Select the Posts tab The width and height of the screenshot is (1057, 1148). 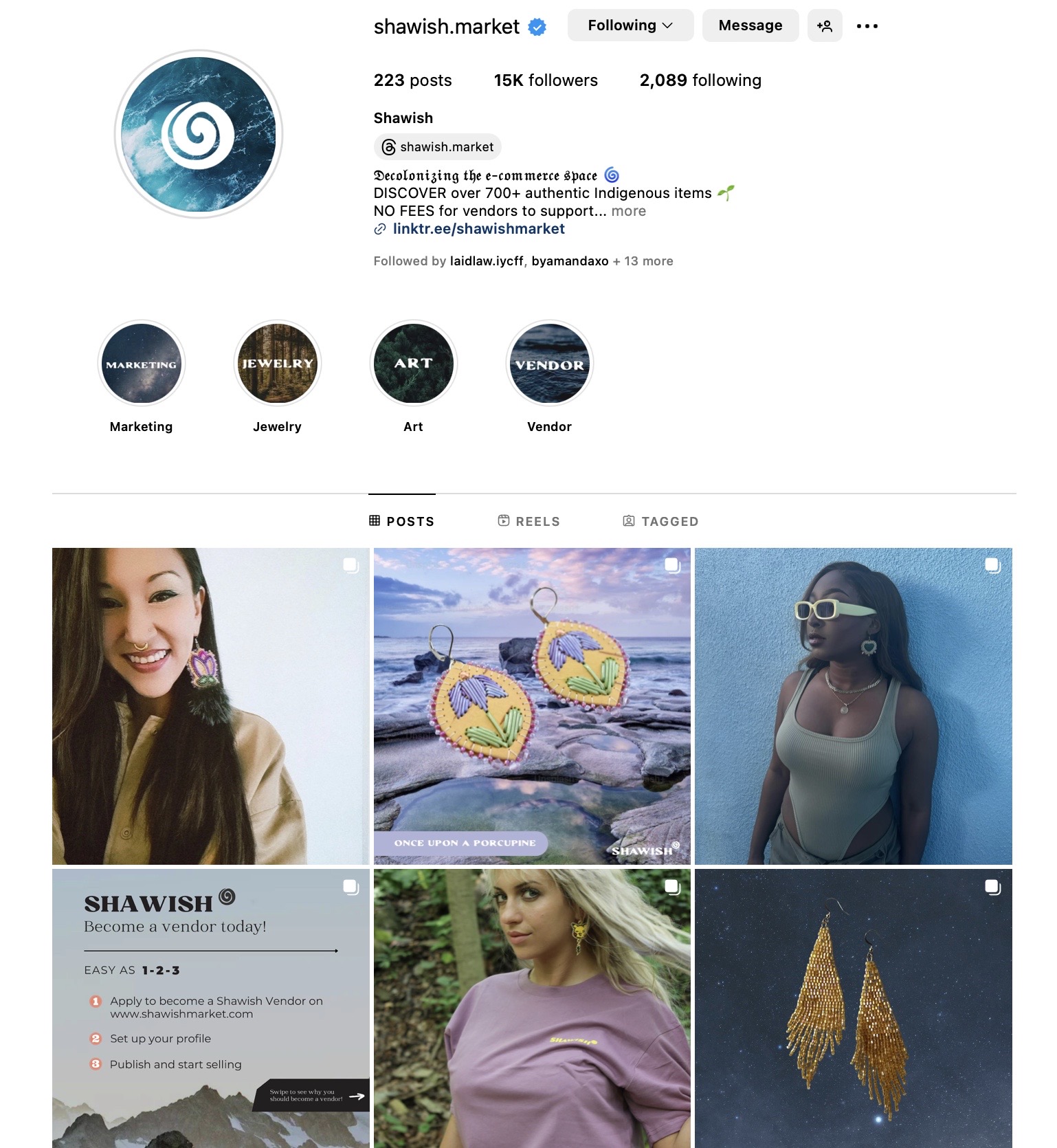click(x=402, y=521)
